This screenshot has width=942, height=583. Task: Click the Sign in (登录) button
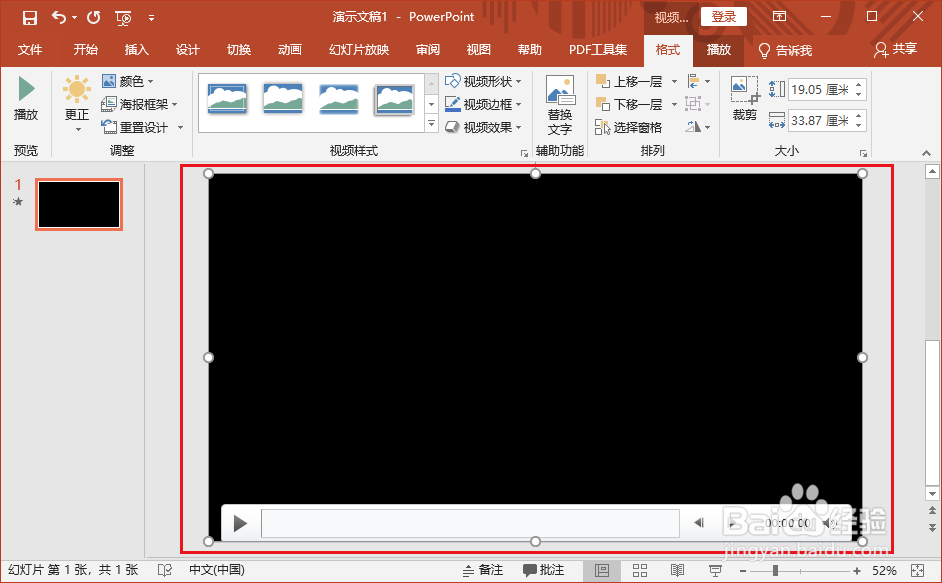(x=723, y=16)
